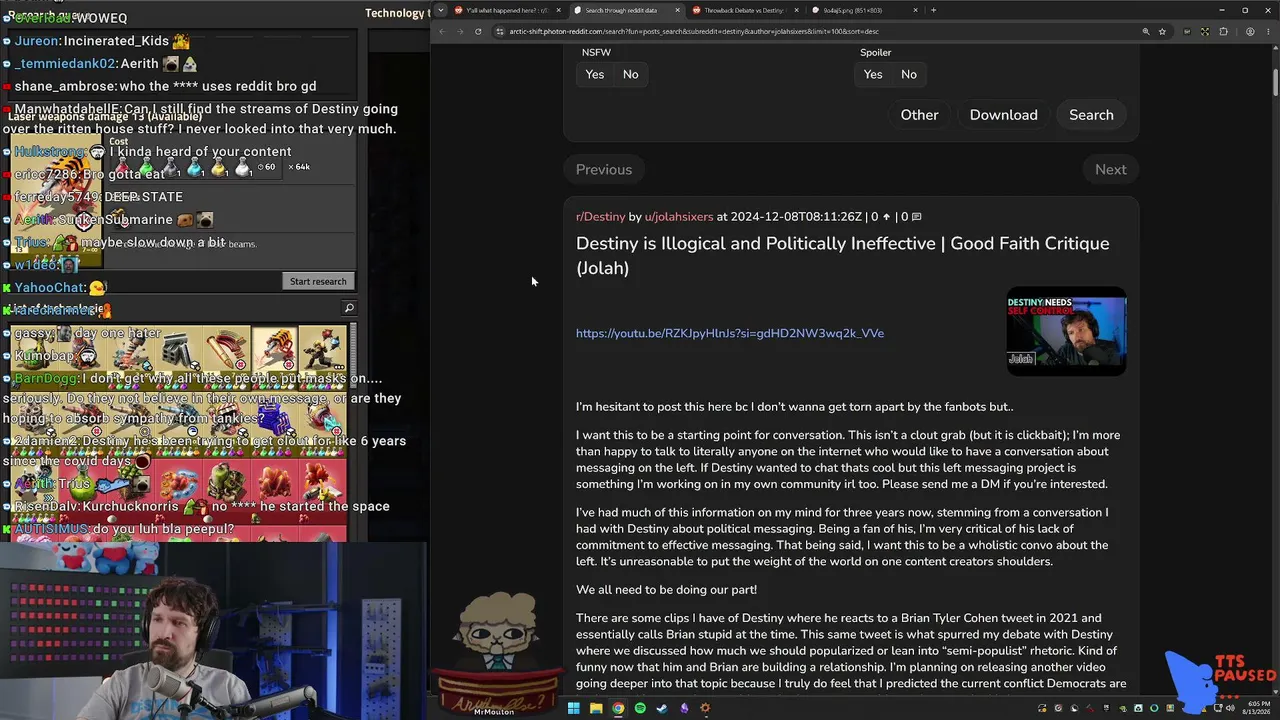1280x720 pixels.
Task: Click the Other button
Action: click(x=919, y=115)
